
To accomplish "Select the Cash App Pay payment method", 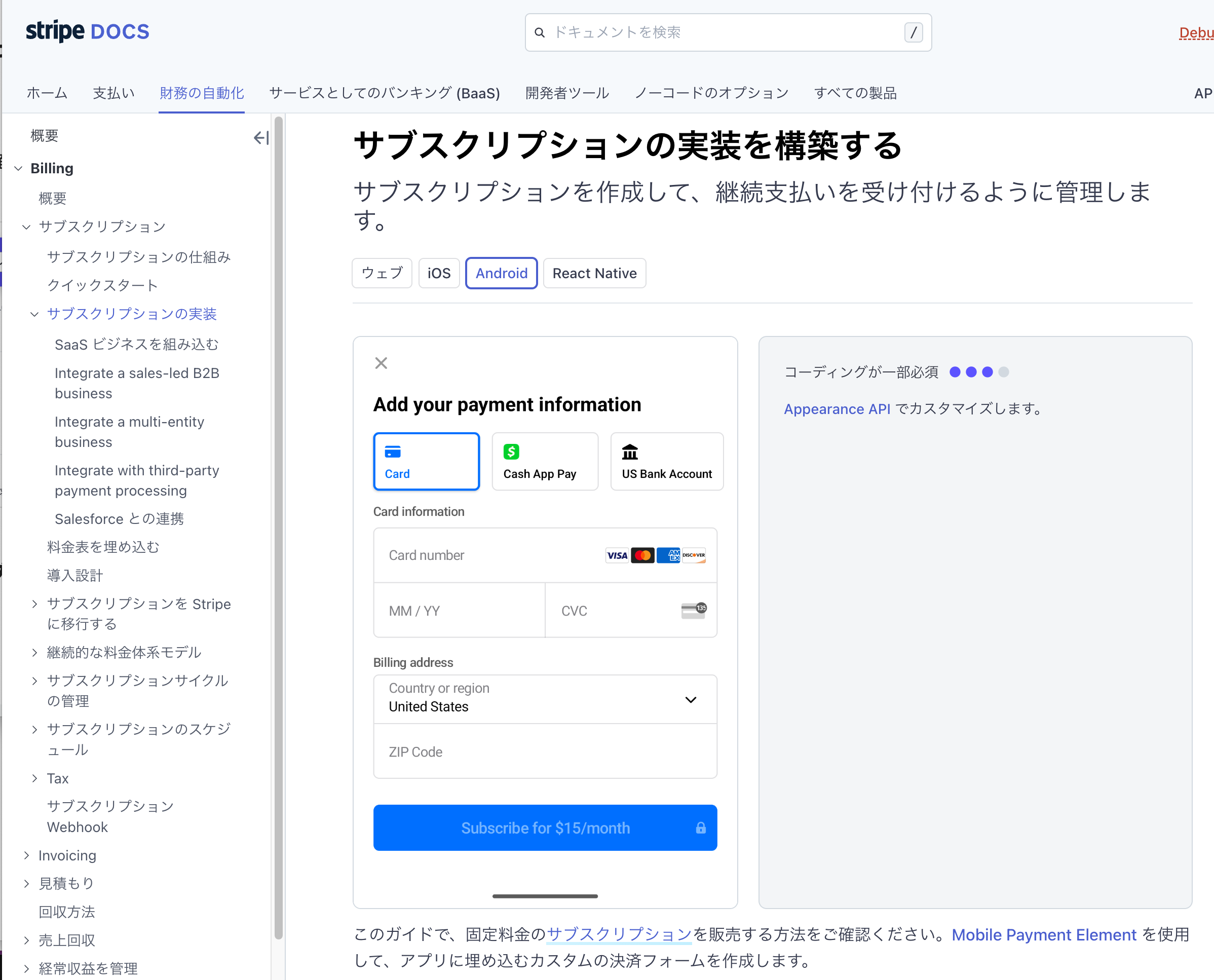I will (544, 461).
